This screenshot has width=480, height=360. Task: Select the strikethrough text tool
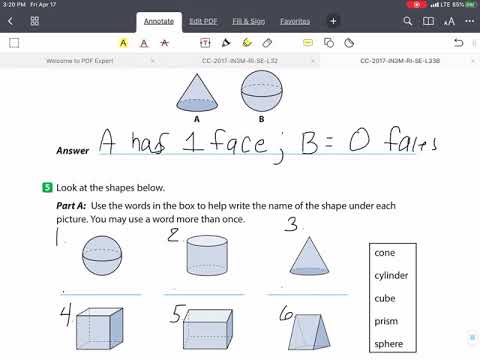click(x=165, y=43)
